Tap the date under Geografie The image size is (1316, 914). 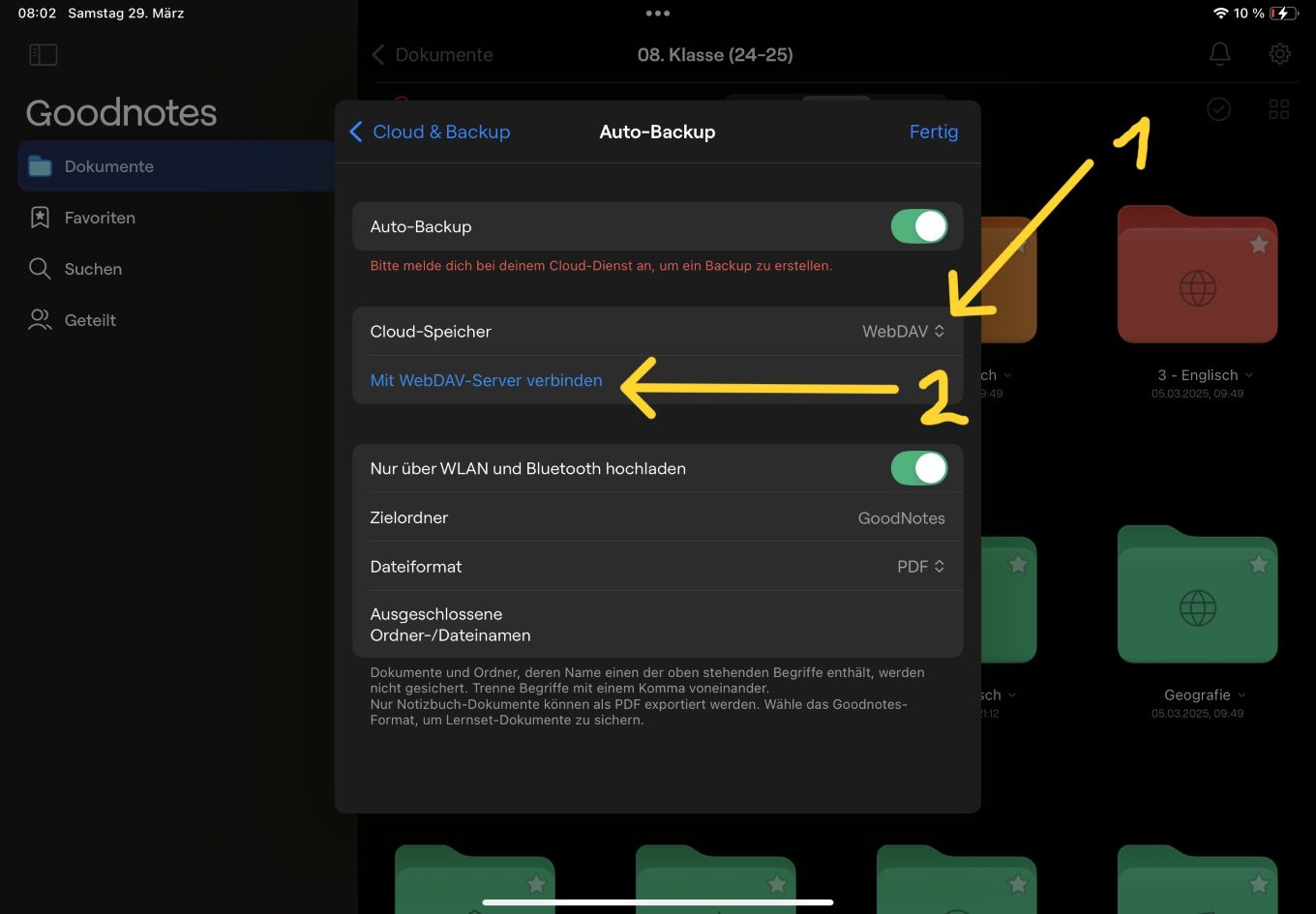pos(1198,714)
